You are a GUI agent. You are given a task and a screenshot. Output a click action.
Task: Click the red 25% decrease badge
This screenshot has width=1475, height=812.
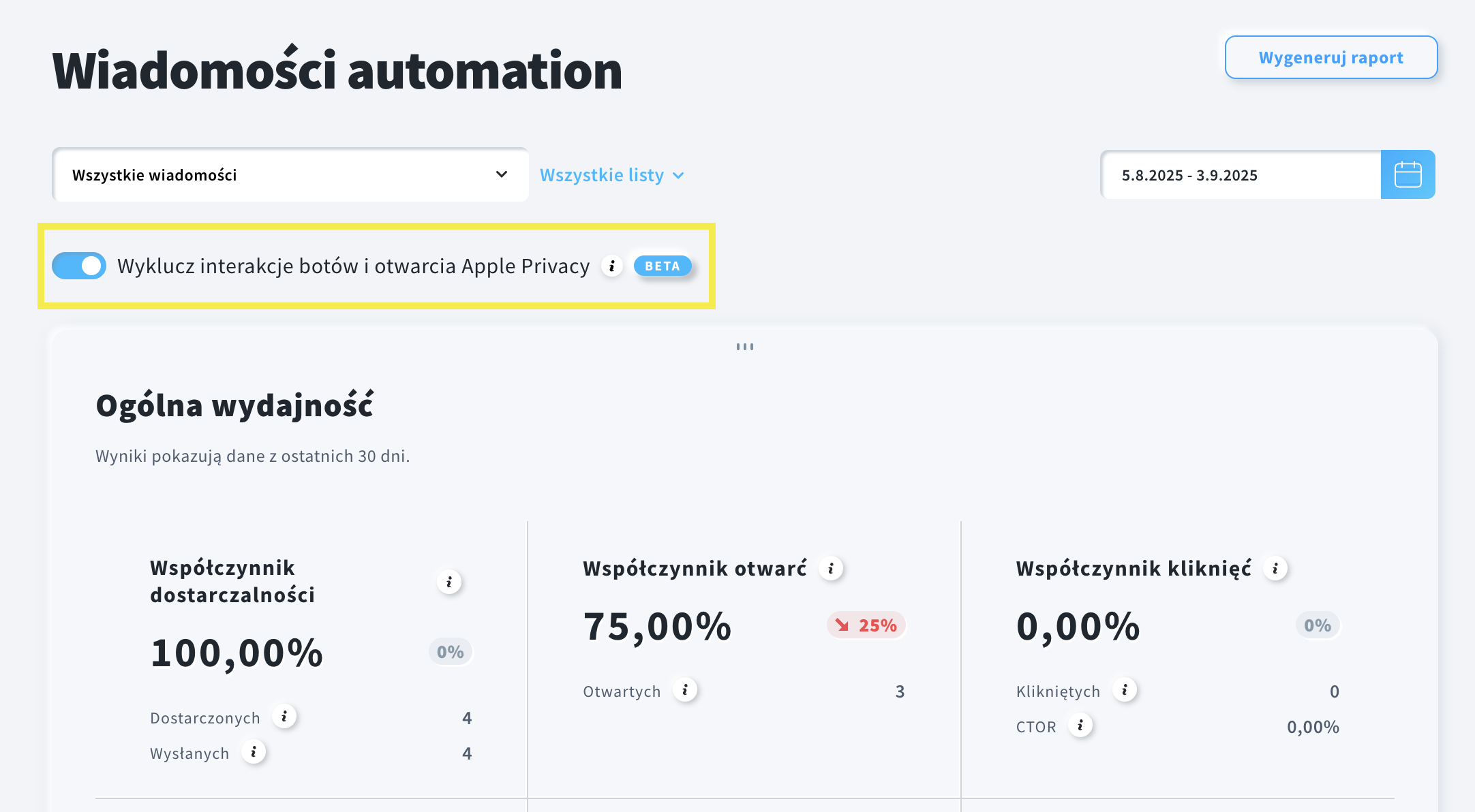click(x=866, y=625)
